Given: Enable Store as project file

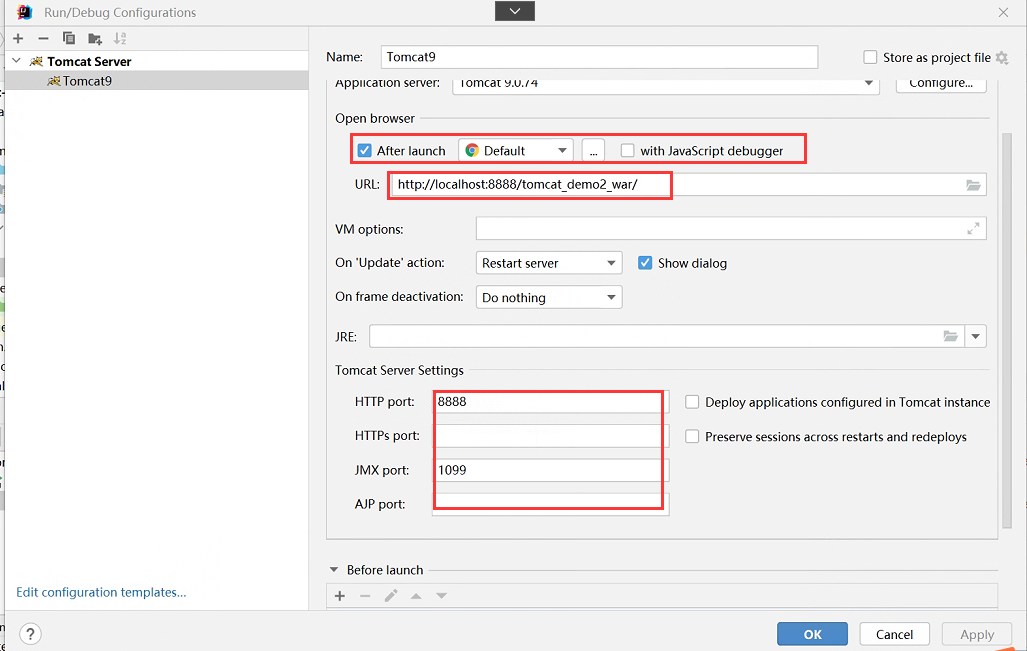Looking at the screenshot, I should tap(870, 57).
